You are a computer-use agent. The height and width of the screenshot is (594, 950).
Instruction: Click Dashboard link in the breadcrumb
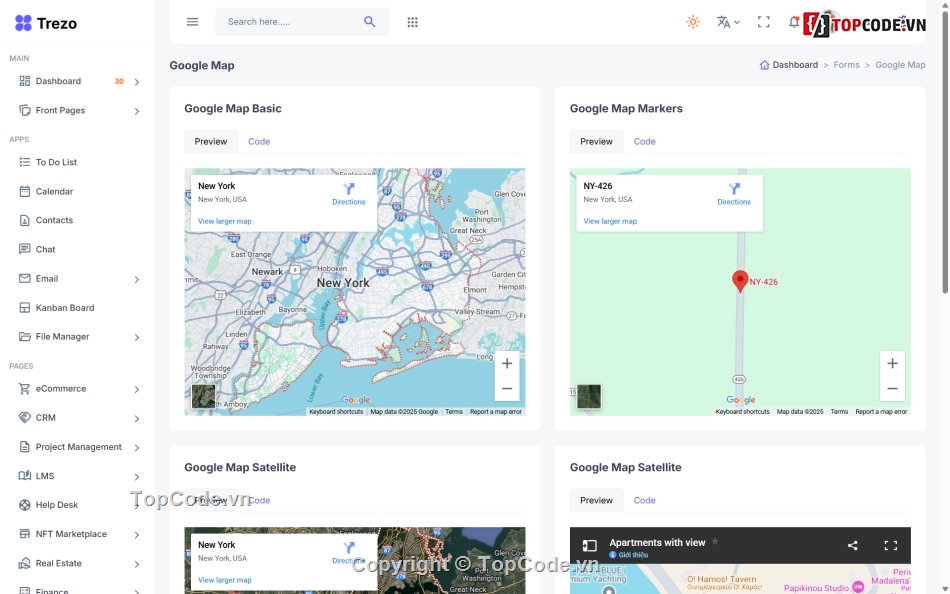tap(789, 65)
